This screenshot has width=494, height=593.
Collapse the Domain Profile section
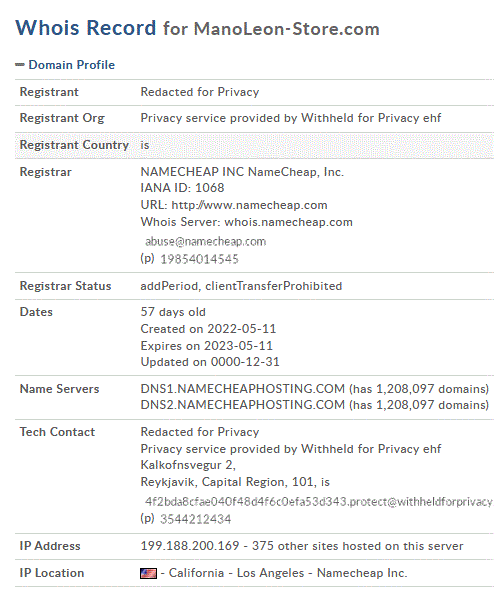20,65
